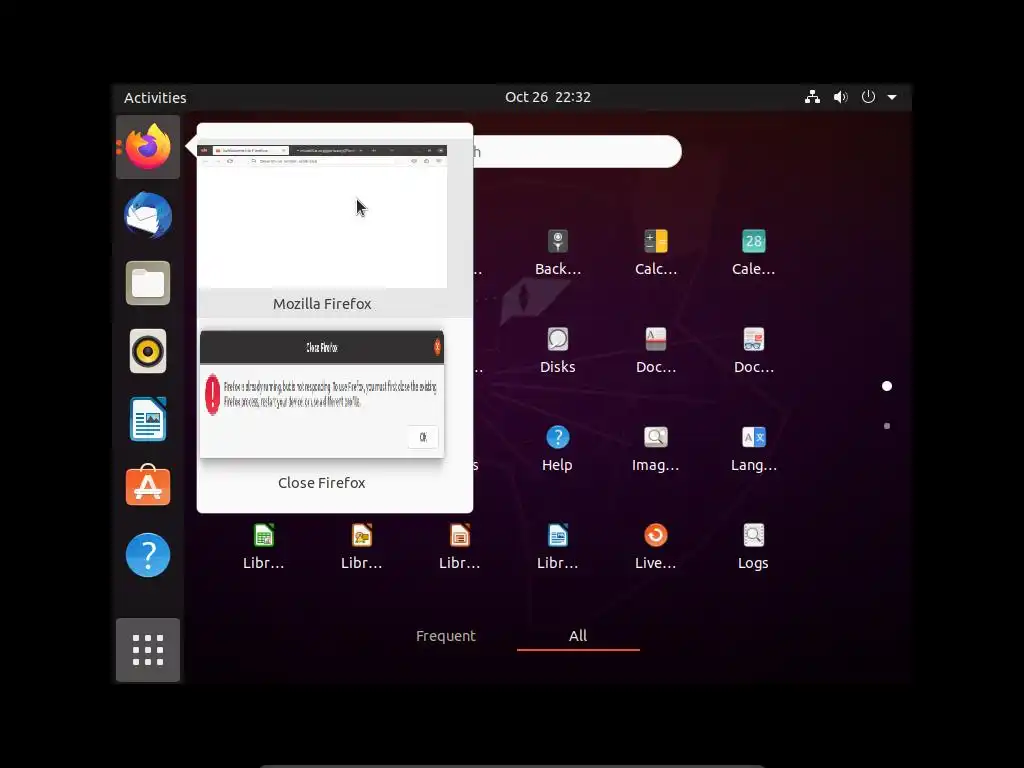Click the application search field
The width and height of the screenshot is (1024, 768).
click(x=577, y=152)
